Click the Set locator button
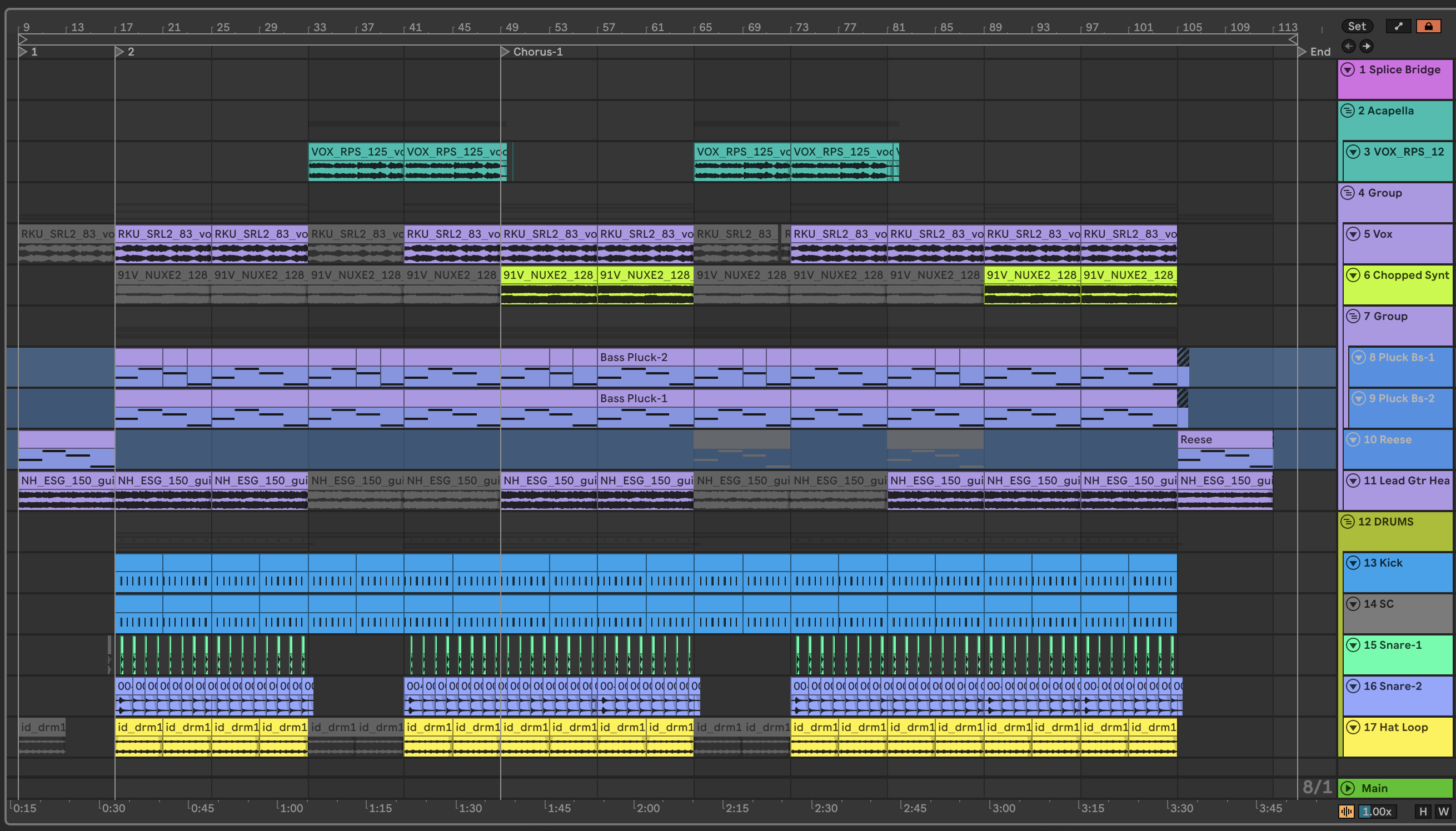1456x831 pixels. tap(1357, 26)
